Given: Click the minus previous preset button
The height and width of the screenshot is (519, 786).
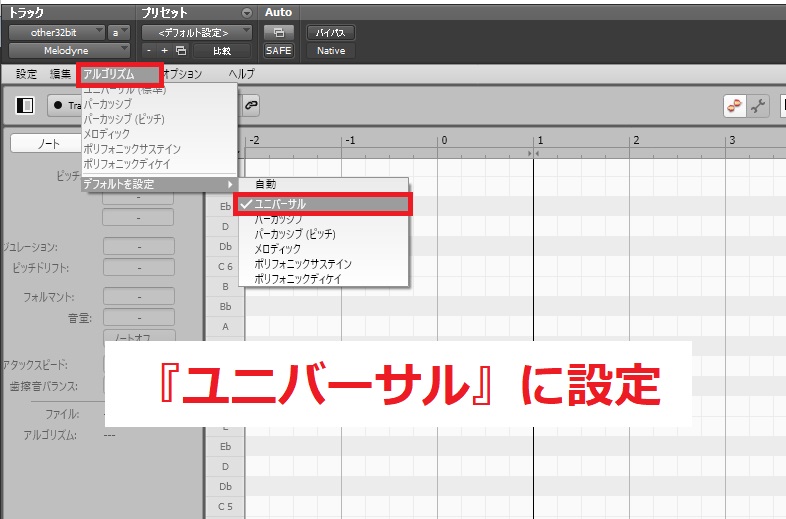Looking at the screenshot, I should pyautogui.click(x=149, y=50).
